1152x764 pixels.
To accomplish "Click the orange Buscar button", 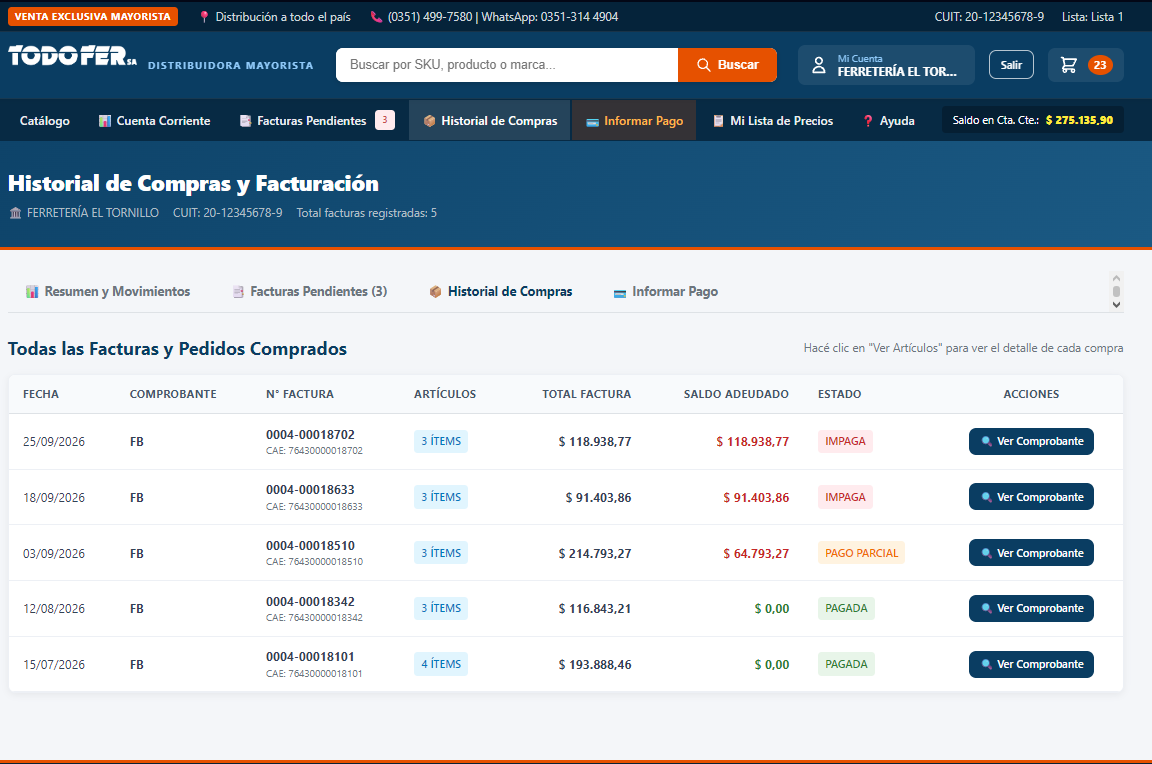I will (x=727, y=65).
